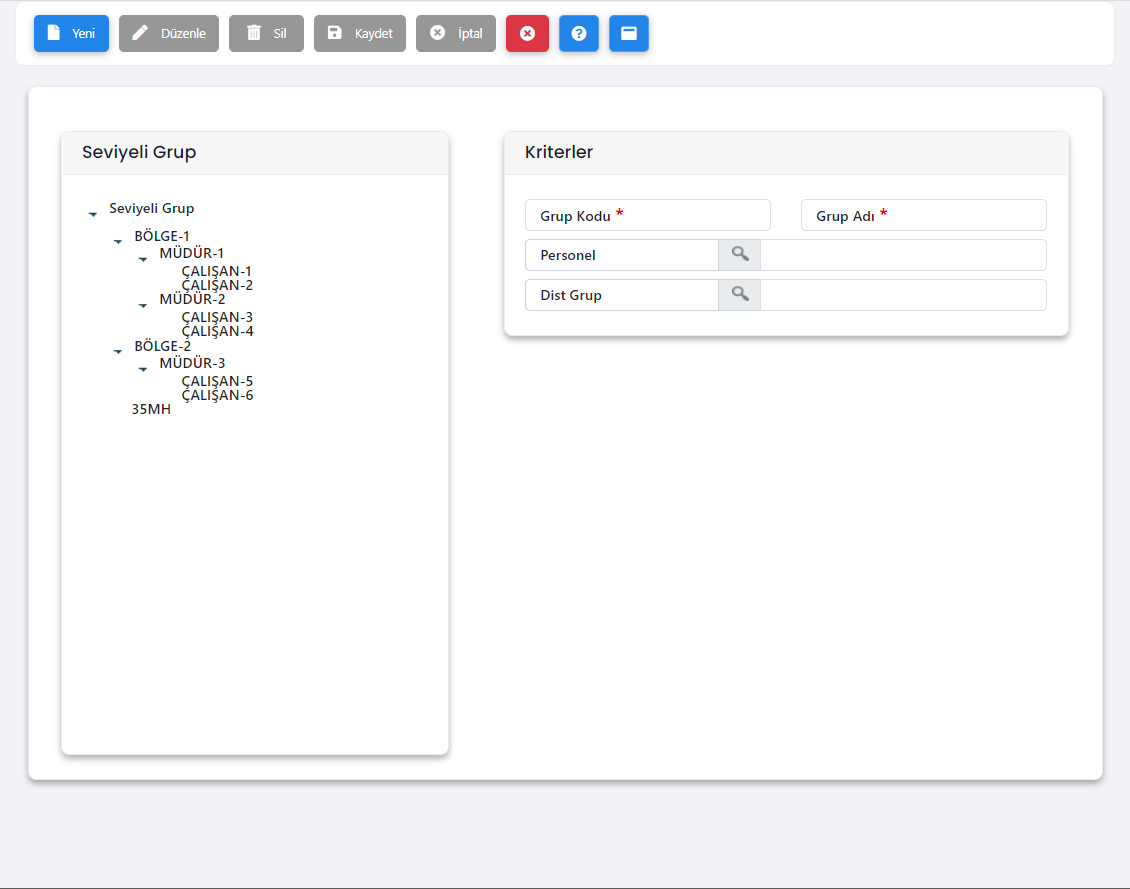Image resolution: width=1130 pixels, height=889 pixels.
Task: Click the Kaydet (save) button
Action: coord(360,33)
